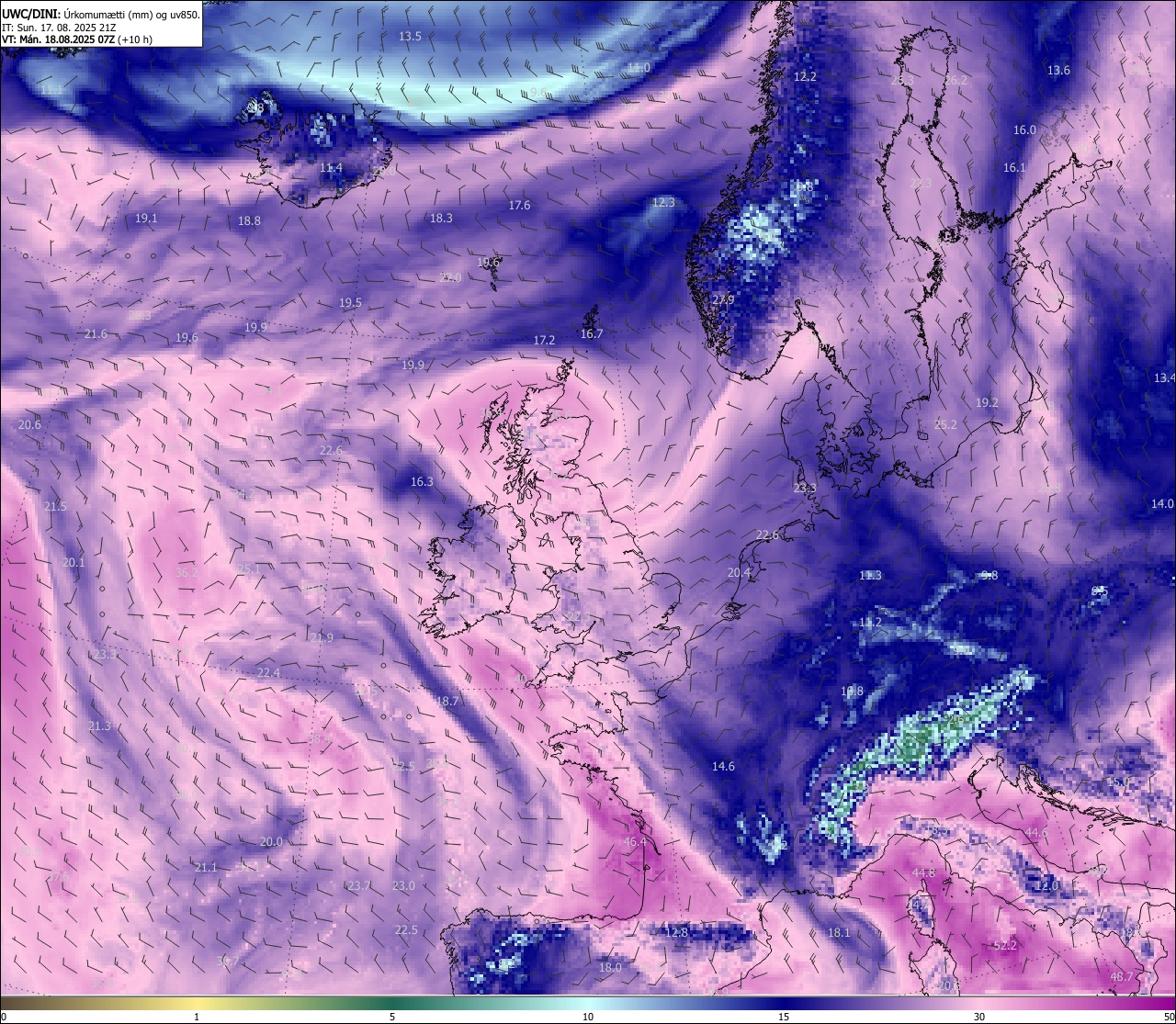Click the 21.1 value label

tap(206, 867)
